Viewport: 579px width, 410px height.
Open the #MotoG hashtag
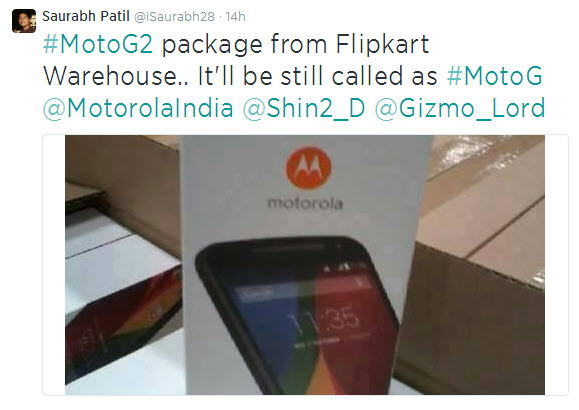pos(494,76)
